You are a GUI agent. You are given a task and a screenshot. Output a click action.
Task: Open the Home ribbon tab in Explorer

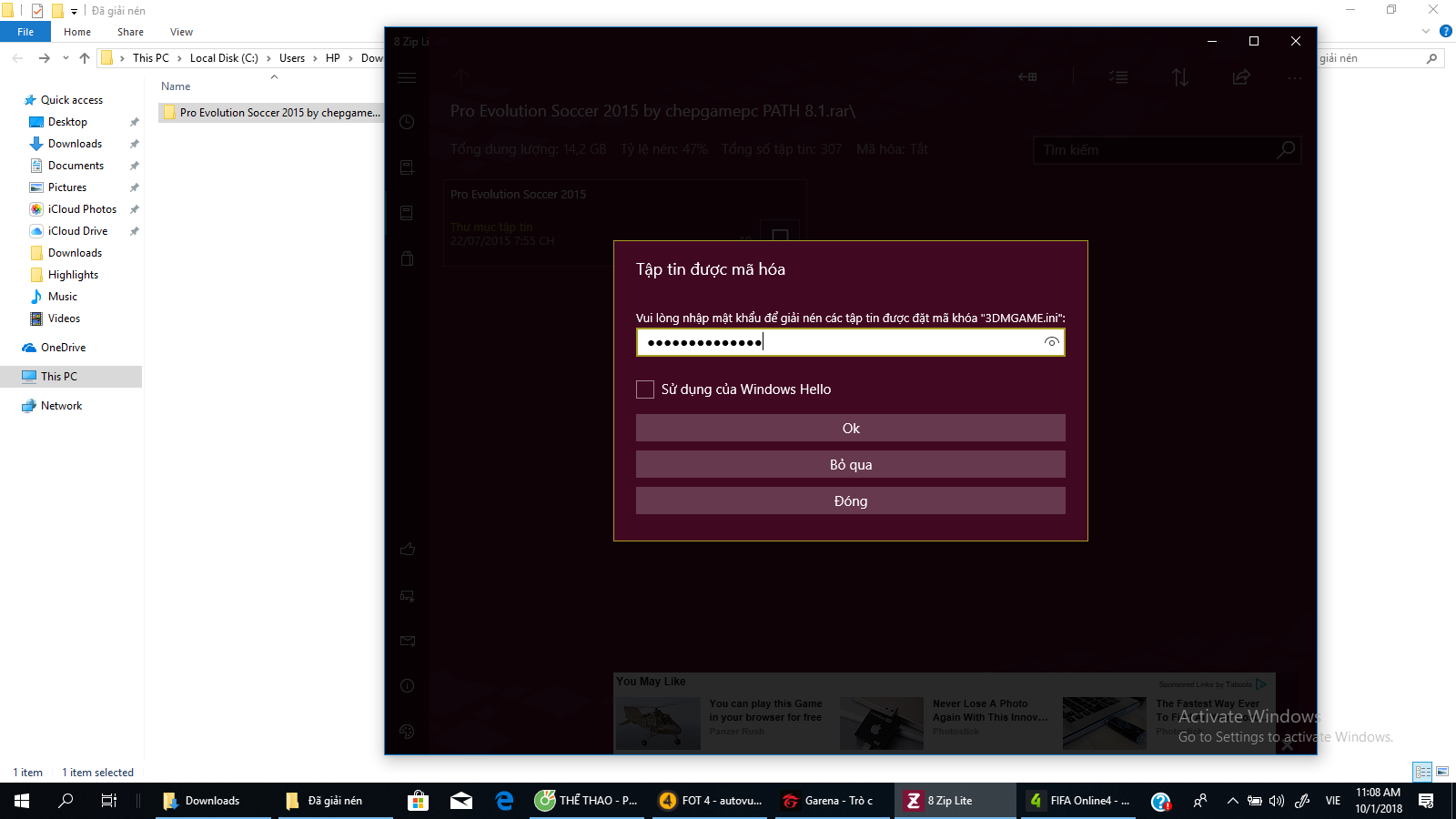77,32
